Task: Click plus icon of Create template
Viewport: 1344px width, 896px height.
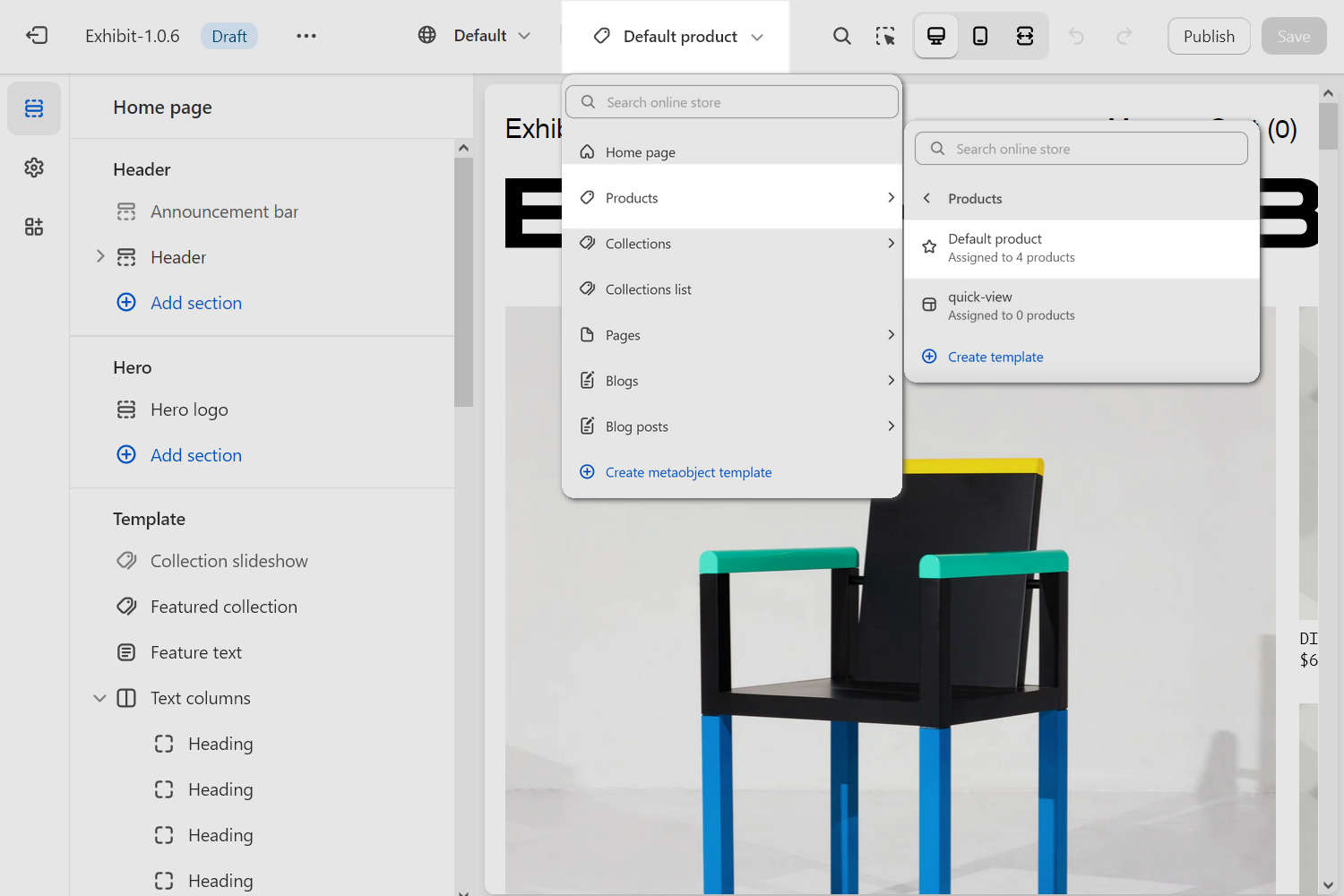Action: click(929, 357)
